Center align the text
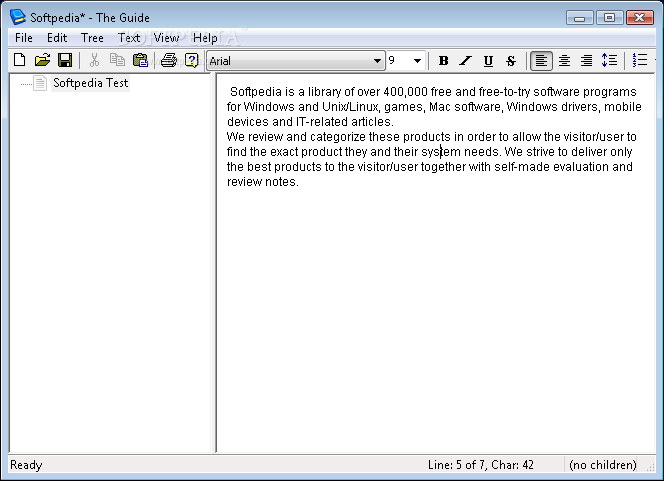The width and height of the screenshot is (664, 481). (564, 61)
